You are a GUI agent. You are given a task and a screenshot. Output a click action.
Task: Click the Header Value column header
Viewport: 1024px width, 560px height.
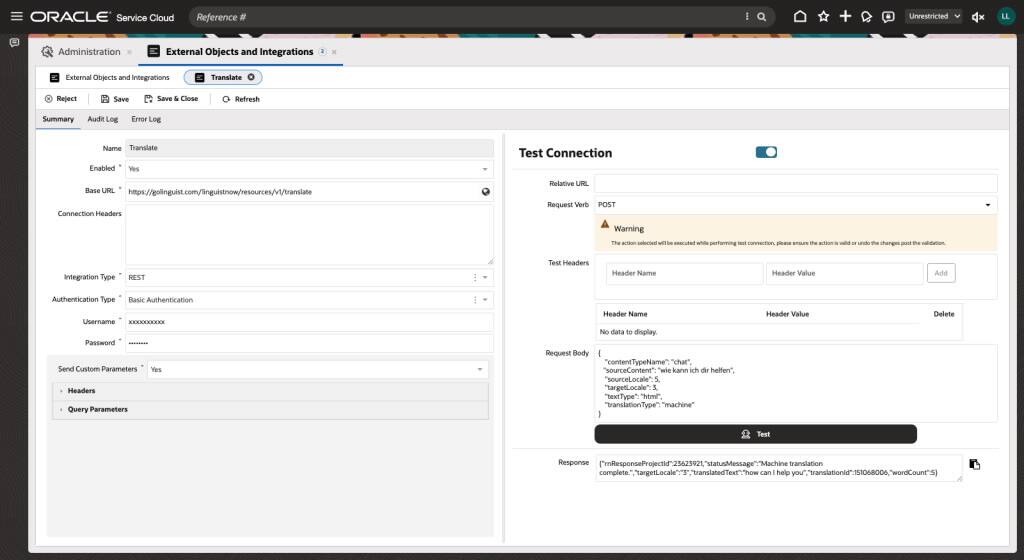tap(788, 314)
